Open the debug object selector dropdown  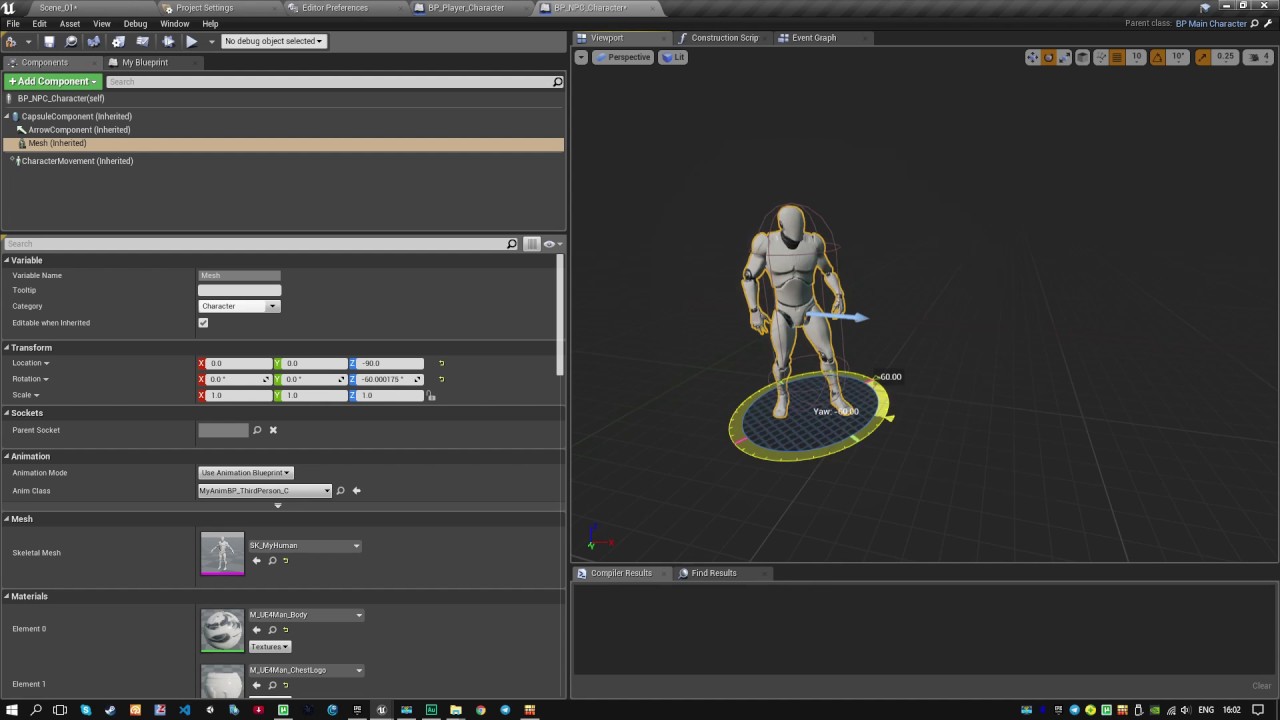click(x=274, y=41)
